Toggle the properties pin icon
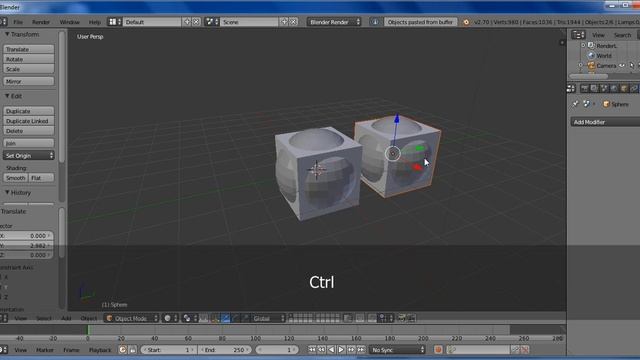The height and width of the screenshot is (360, 640). [x=576, y=104]
